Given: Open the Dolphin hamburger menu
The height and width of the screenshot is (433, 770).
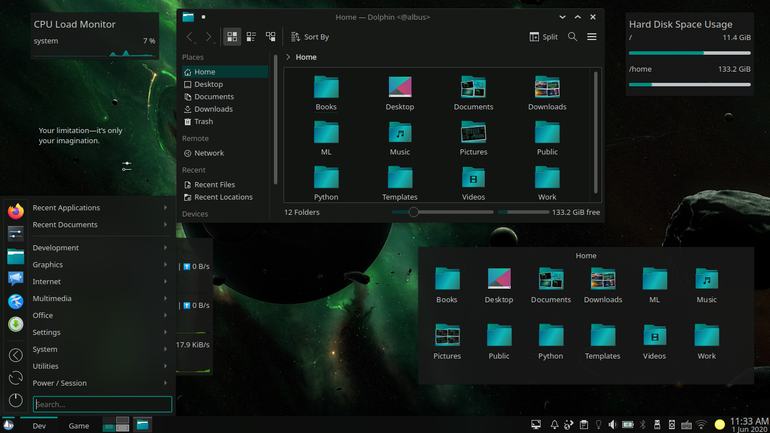Looking at the screenshot, I should click(592, 37).
